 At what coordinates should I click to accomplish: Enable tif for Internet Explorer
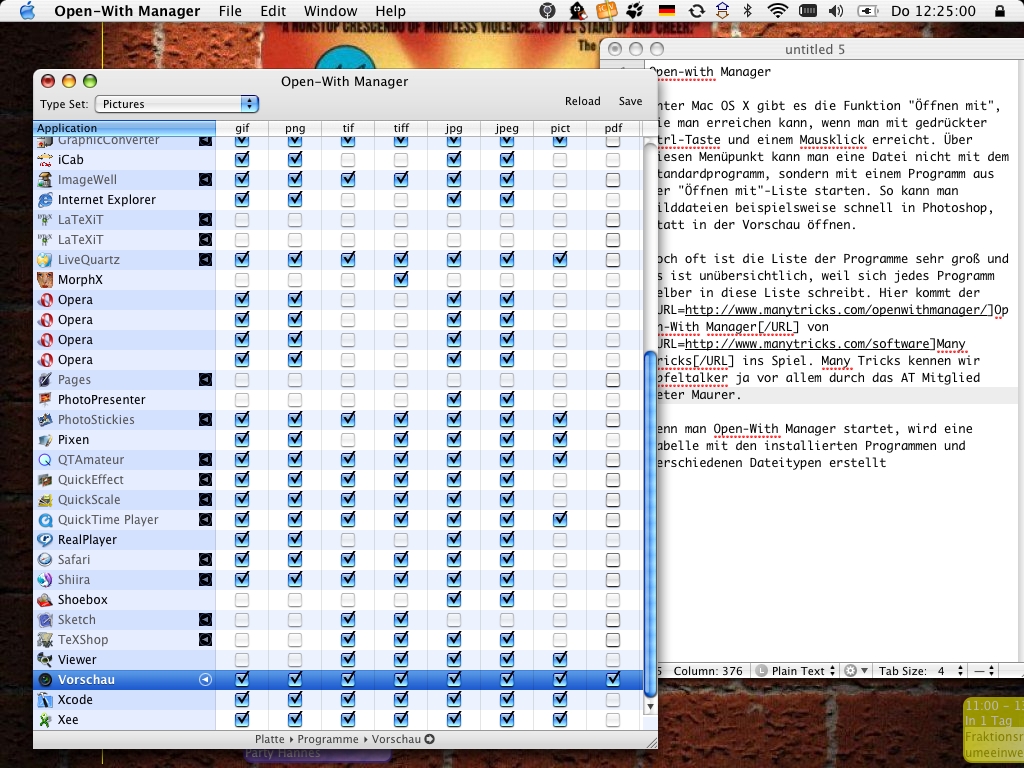coord(348,200)
